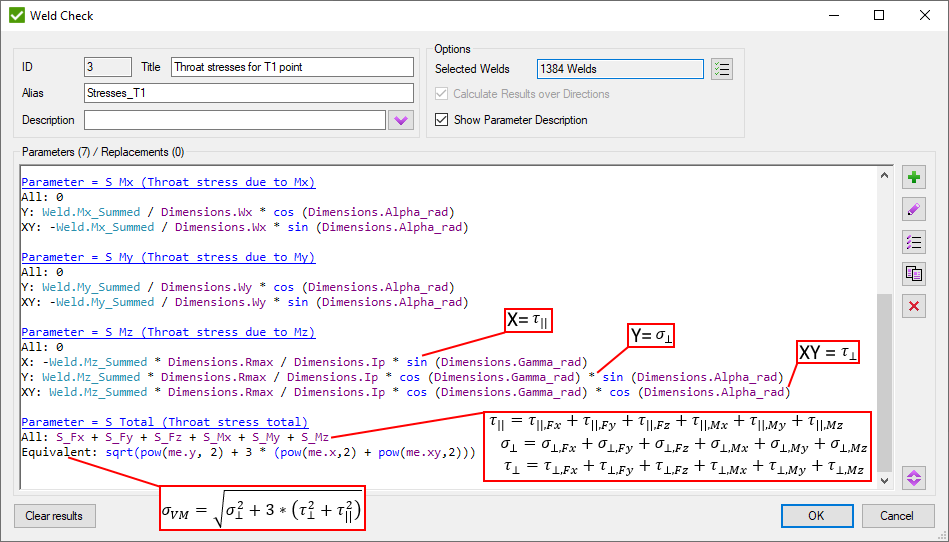
Task: Click the green plus add parameter icon
Action: tap(913, 178)
